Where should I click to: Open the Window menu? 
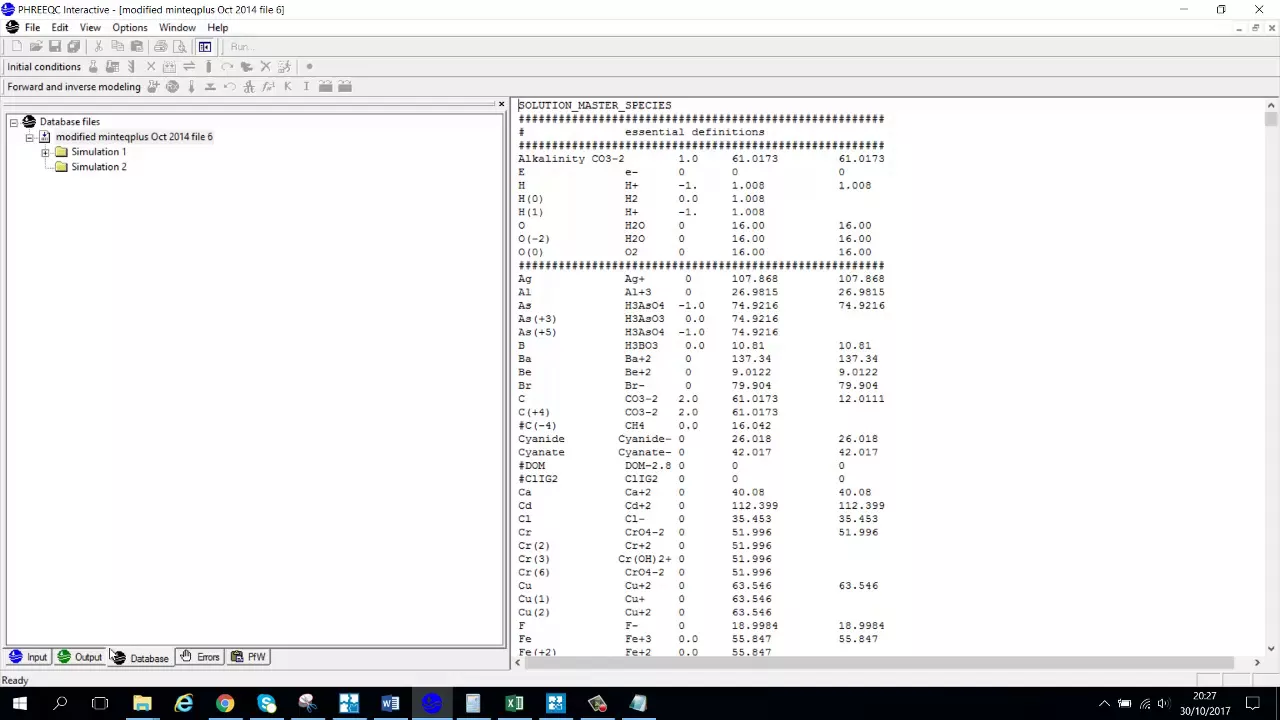[x=177, y=28]
